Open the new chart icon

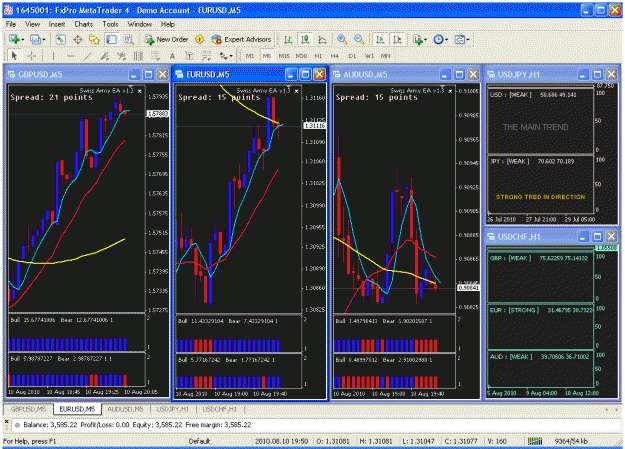coord(14,39)
